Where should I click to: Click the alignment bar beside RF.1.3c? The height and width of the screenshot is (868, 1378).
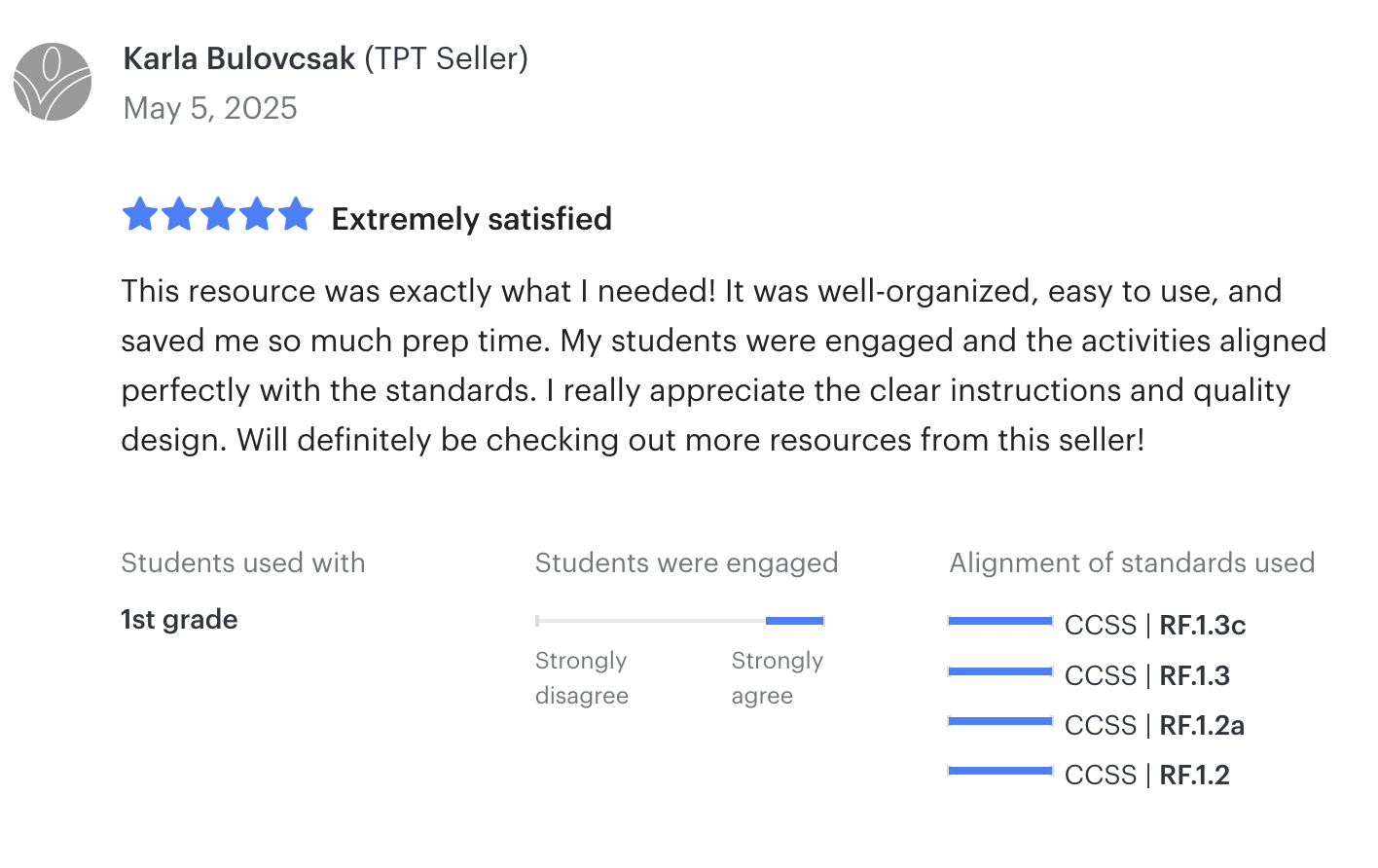coord(1000,621)
